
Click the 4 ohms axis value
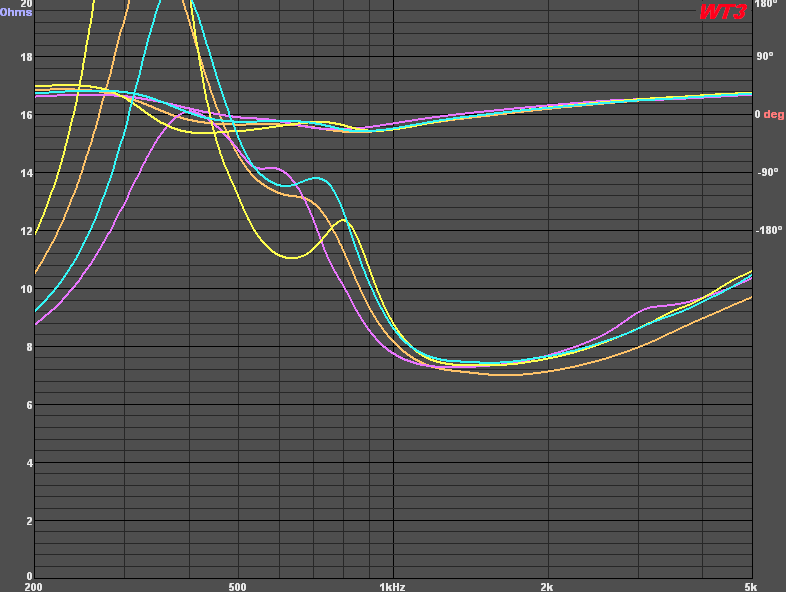(x=29, y=463)
